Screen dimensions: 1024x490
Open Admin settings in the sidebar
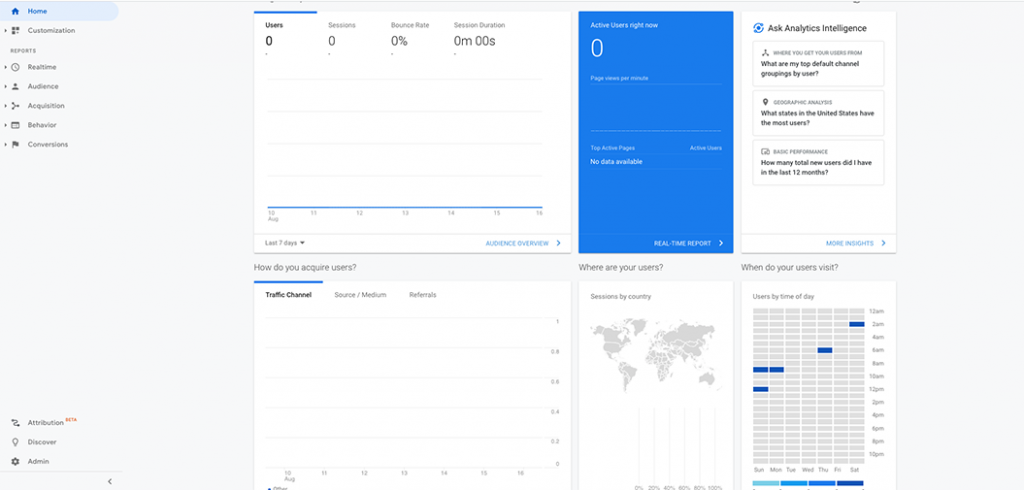(38, 461)
